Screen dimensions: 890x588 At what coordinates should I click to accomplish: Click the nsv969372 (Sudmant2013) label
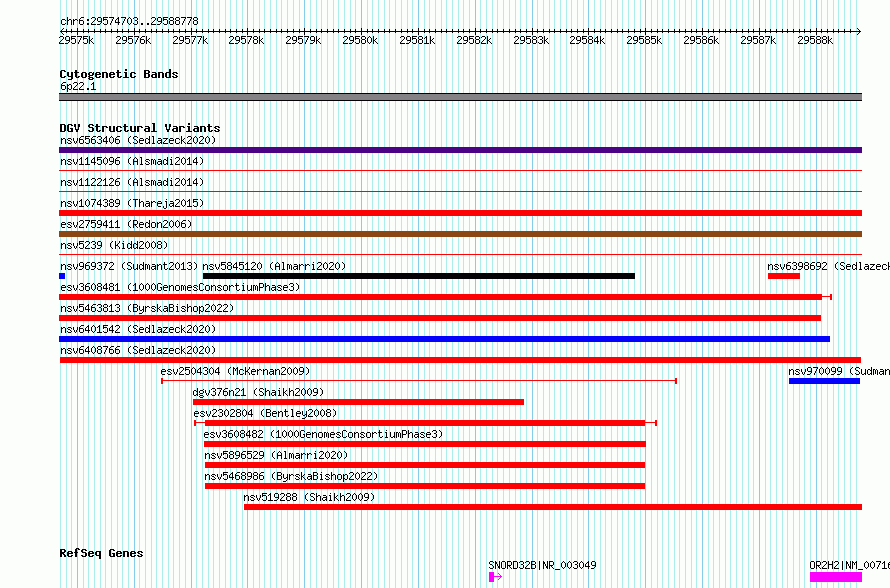coord(129,266)
